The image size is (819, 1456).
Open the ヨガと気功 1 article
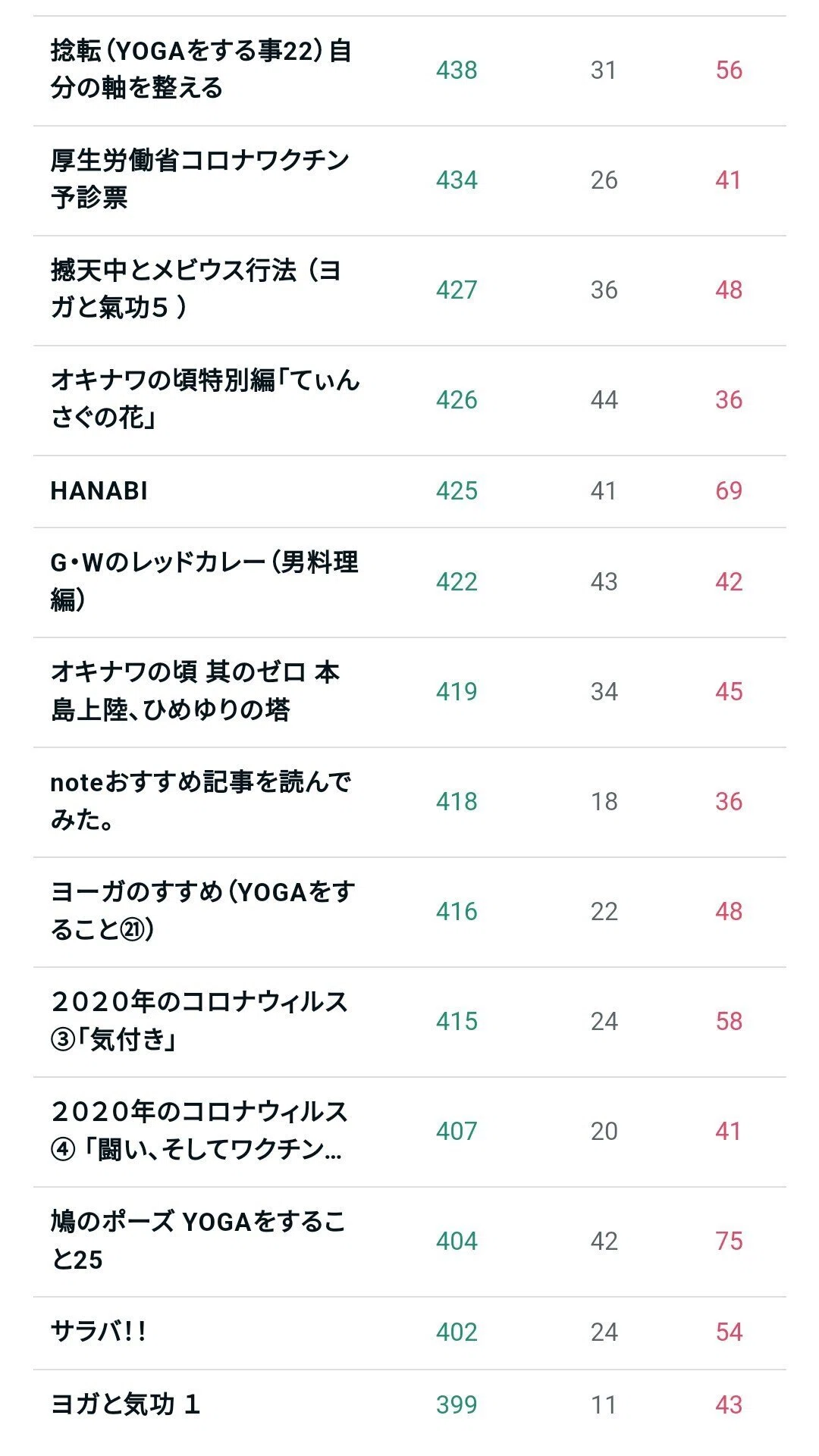coord(125,1404)
